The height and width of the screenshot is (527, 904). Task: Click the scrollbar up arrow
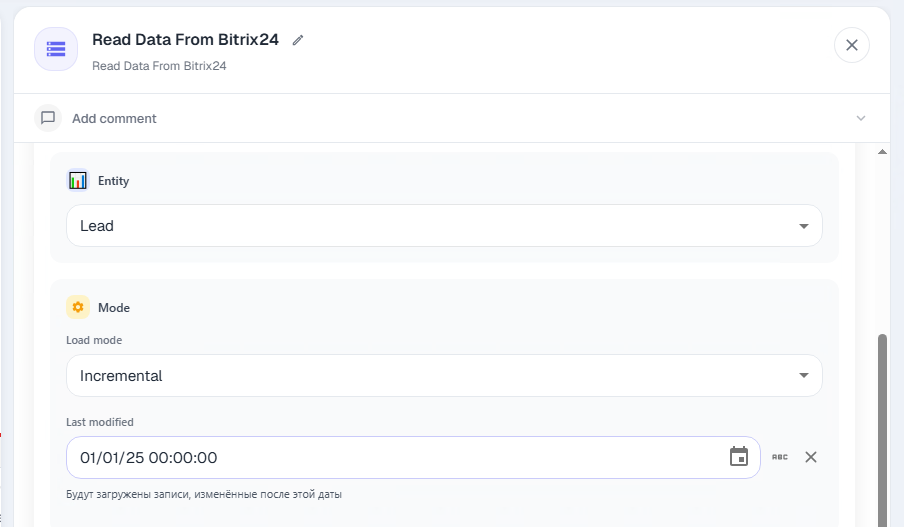pos(882,152)
